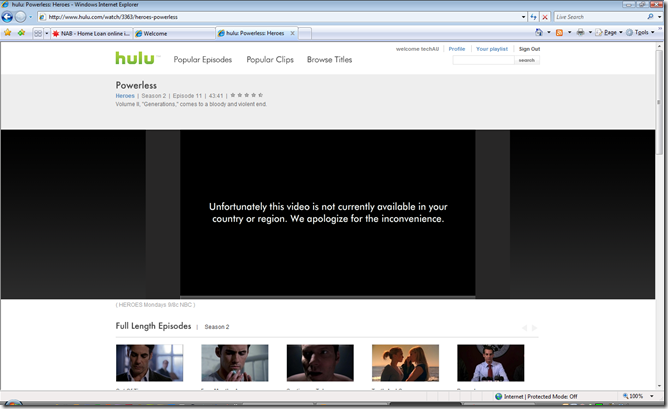Open Browse Titles
668x409 pixels.
329,60
